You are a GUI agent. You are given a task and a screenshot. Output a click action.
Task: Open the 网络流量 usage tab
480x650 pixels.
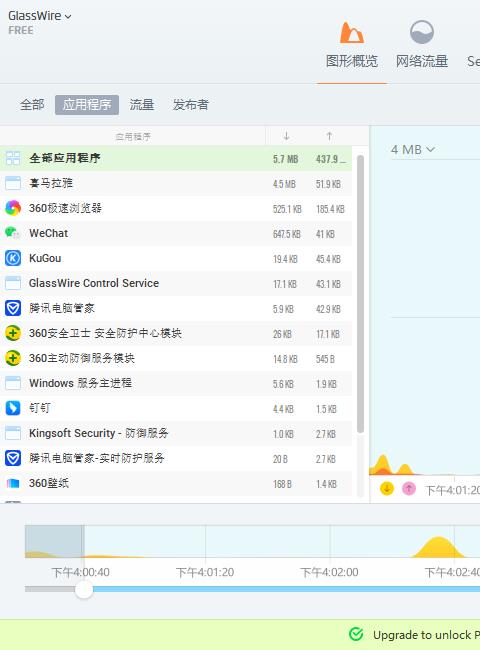pos(422,45)
